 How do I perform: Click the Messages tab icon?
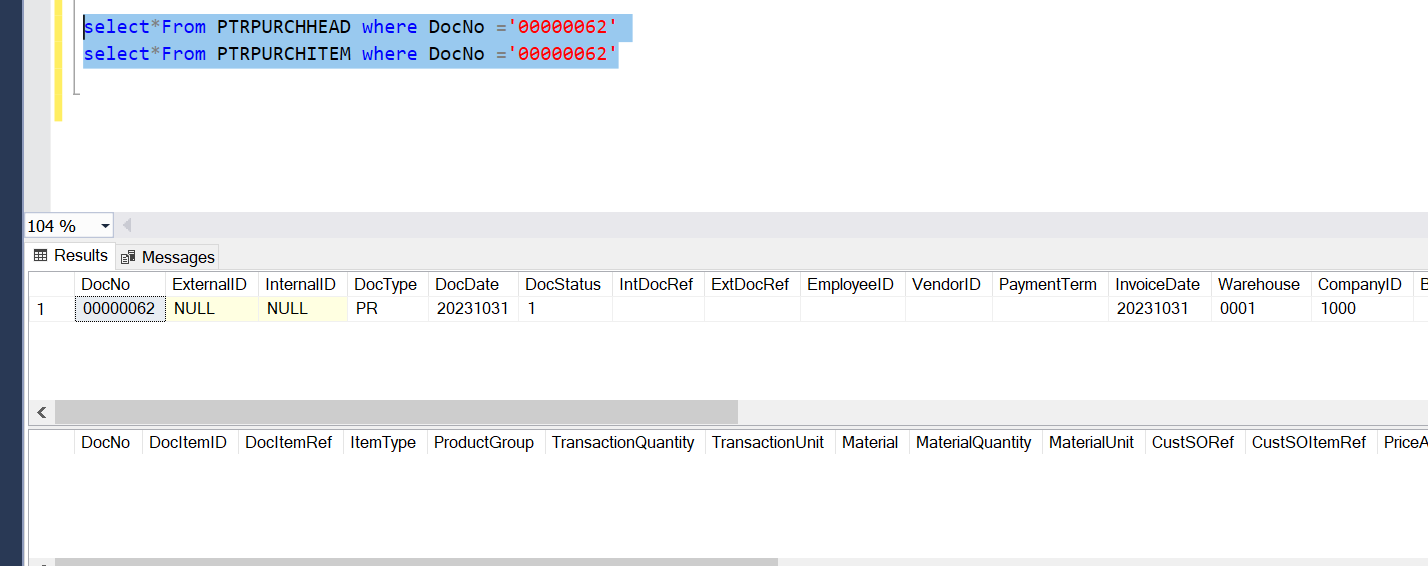(128, 258)
